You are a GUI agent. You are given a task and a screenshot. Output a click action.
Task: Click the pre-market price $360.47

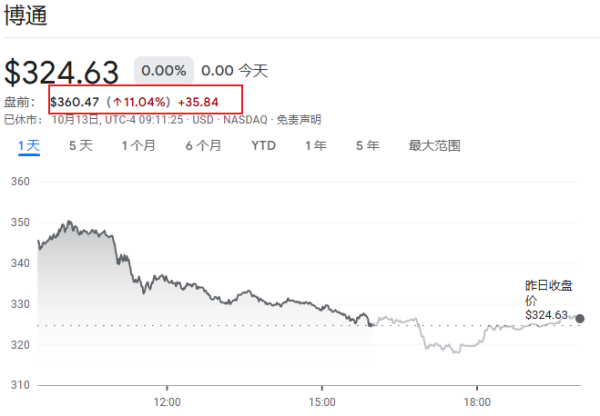pyautogui.click(x=73, y=102)
